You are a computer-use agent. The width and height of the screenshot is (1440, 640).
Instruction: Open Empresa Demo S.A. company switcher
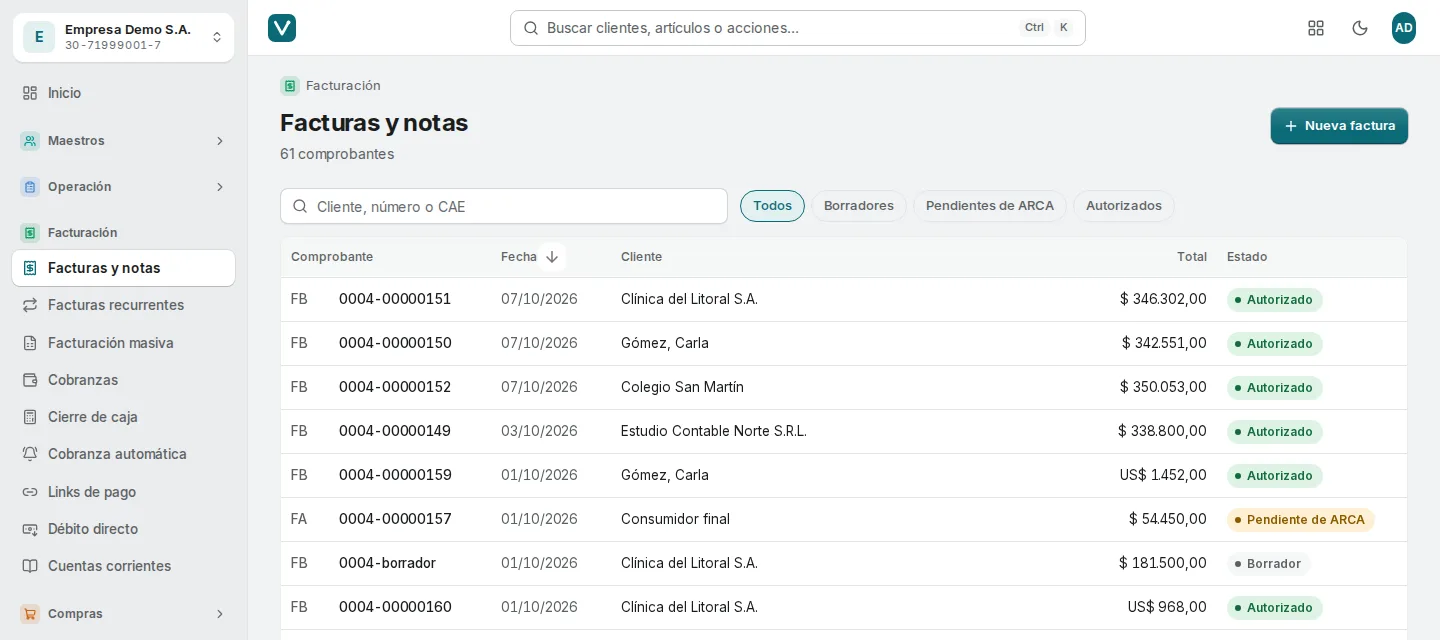tap(123, 37)
